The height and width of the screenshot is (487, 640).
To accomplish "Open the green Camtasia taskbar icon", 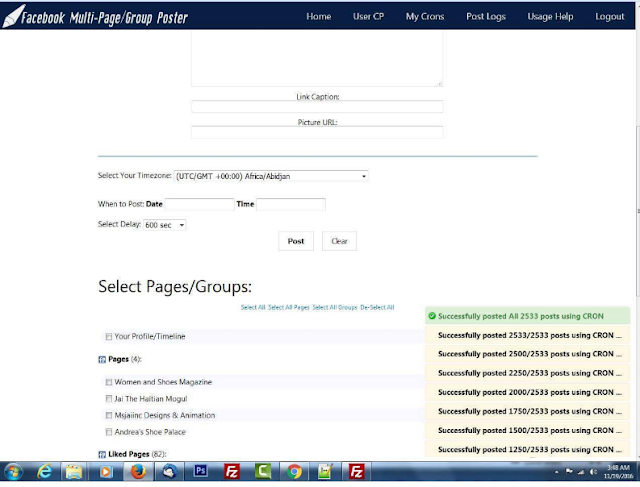I will (263, 472).
